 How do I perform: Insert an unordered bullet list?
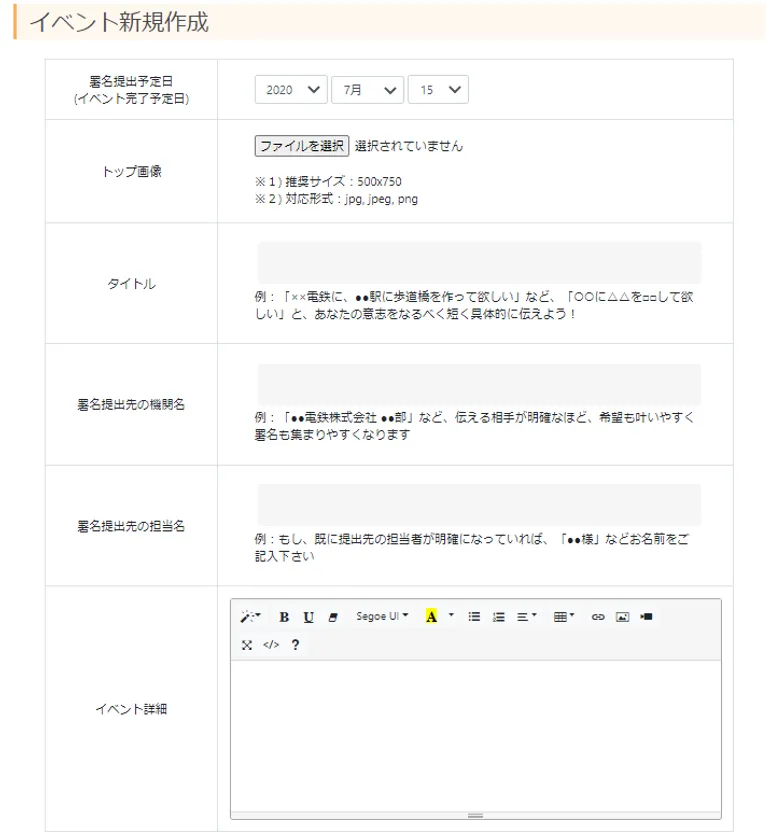point(475,617)
